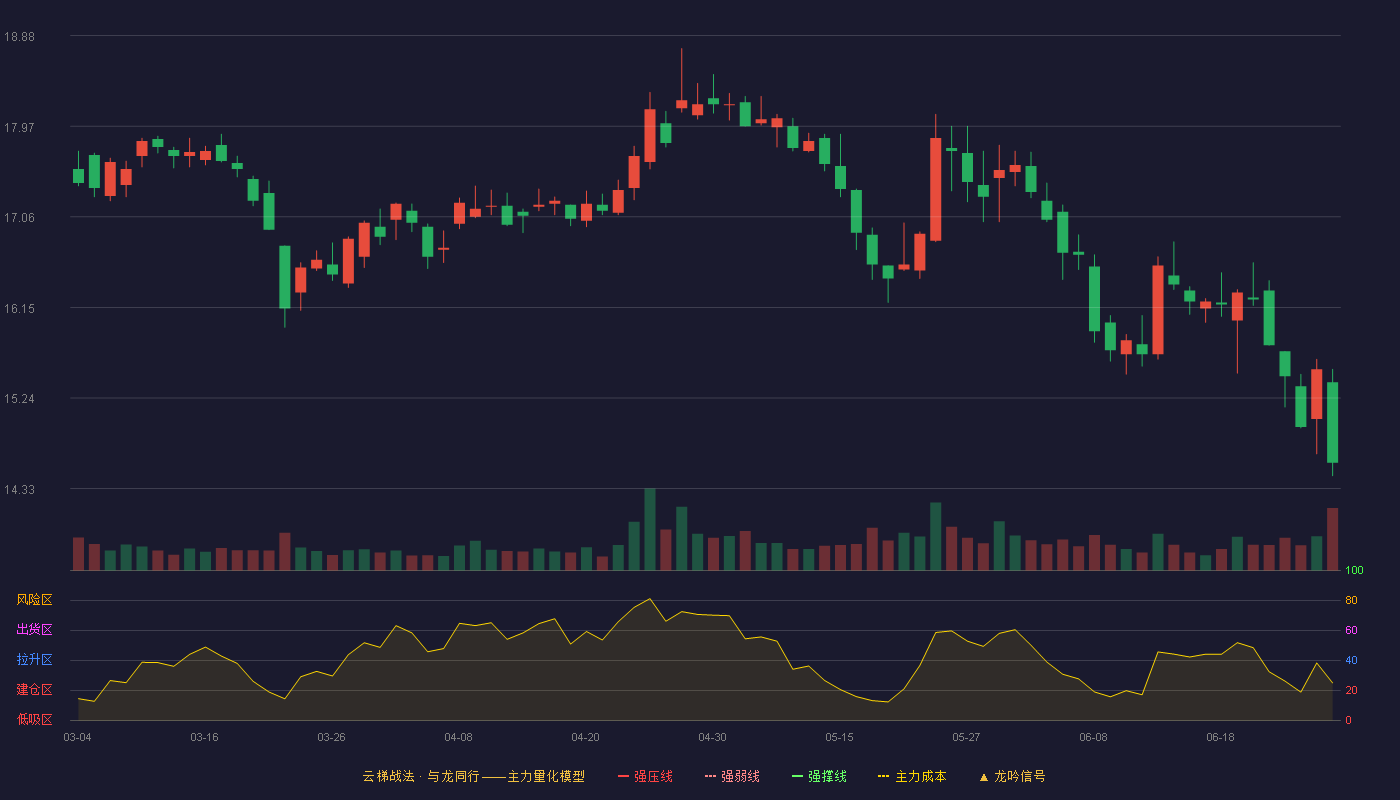This screenshot has height=800, width=1400.
Task: Click the 03-04 date axis label
Action: click(x=77, y=737)
